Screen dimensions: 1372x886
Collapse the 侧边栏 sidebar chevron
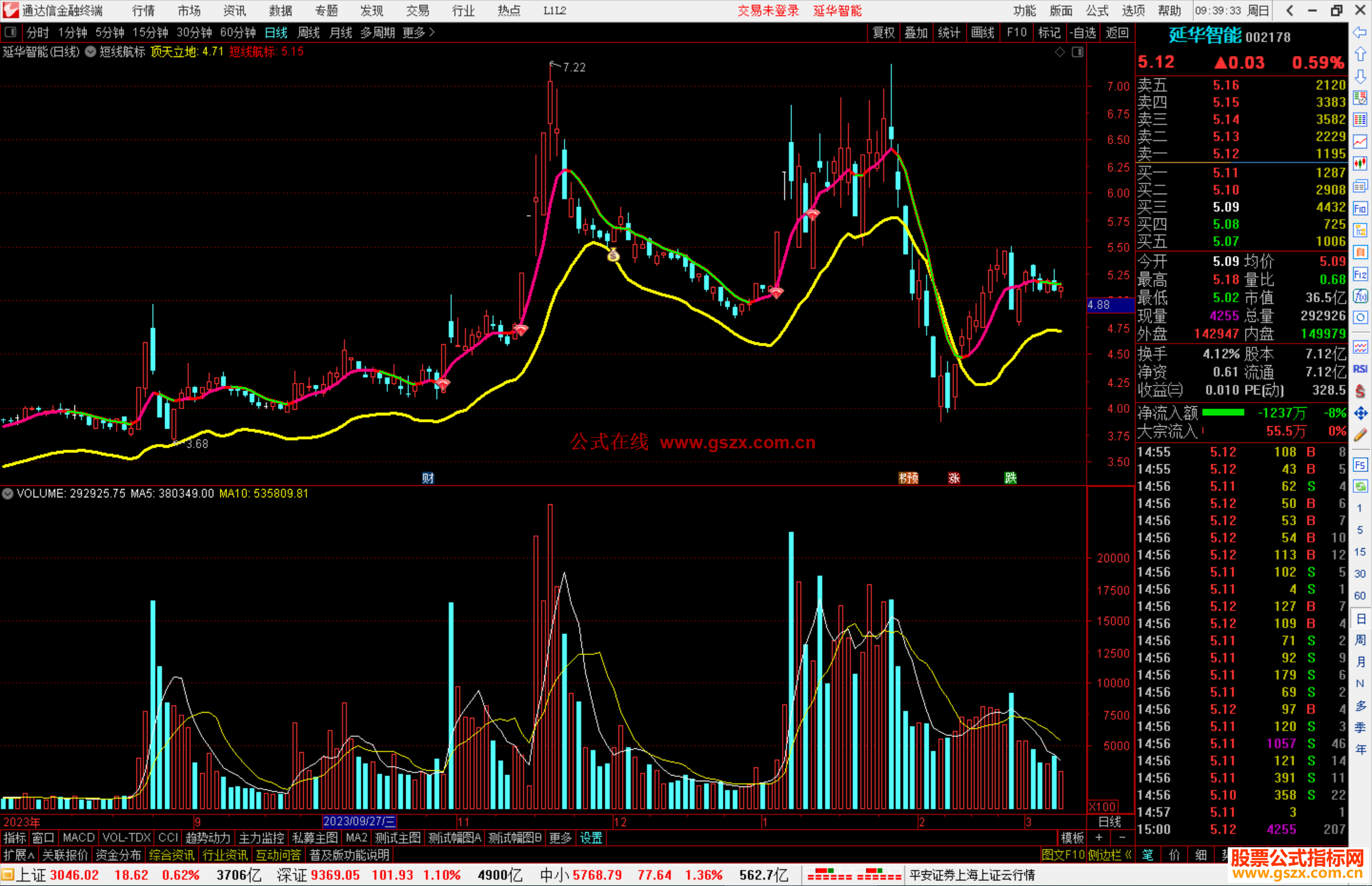coord(1128,855)
